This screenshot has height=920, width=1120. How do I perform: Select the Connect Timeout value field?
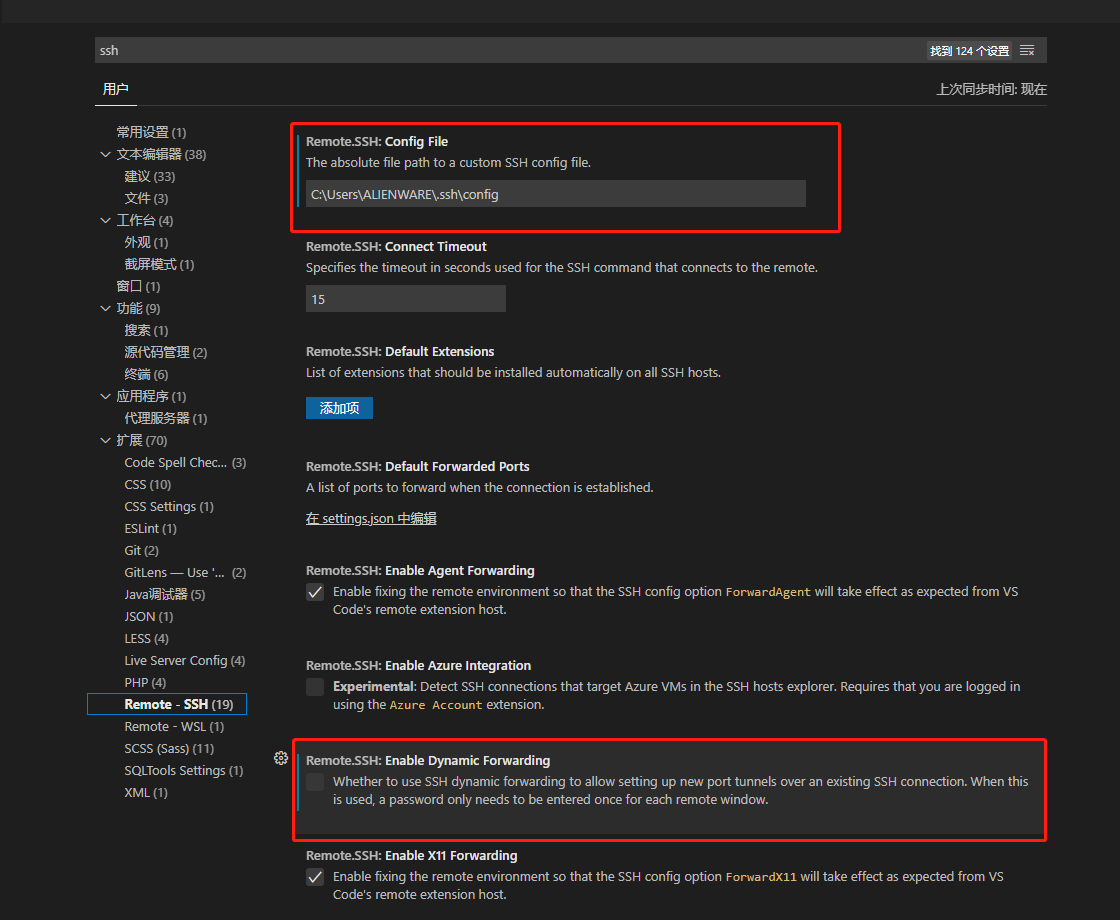[x=405, y=298]
